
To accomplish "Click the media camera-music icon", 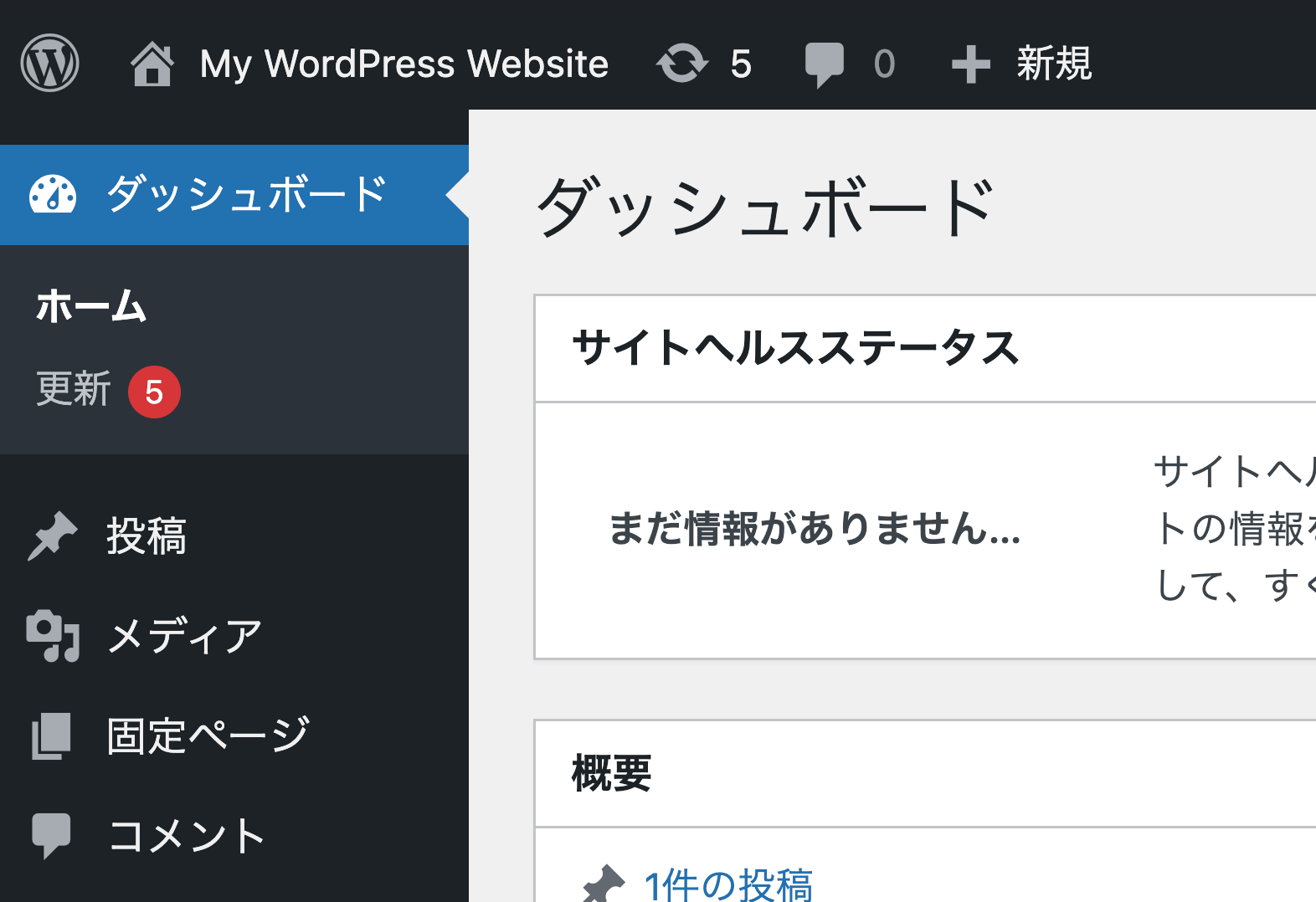I will (53, 636).
